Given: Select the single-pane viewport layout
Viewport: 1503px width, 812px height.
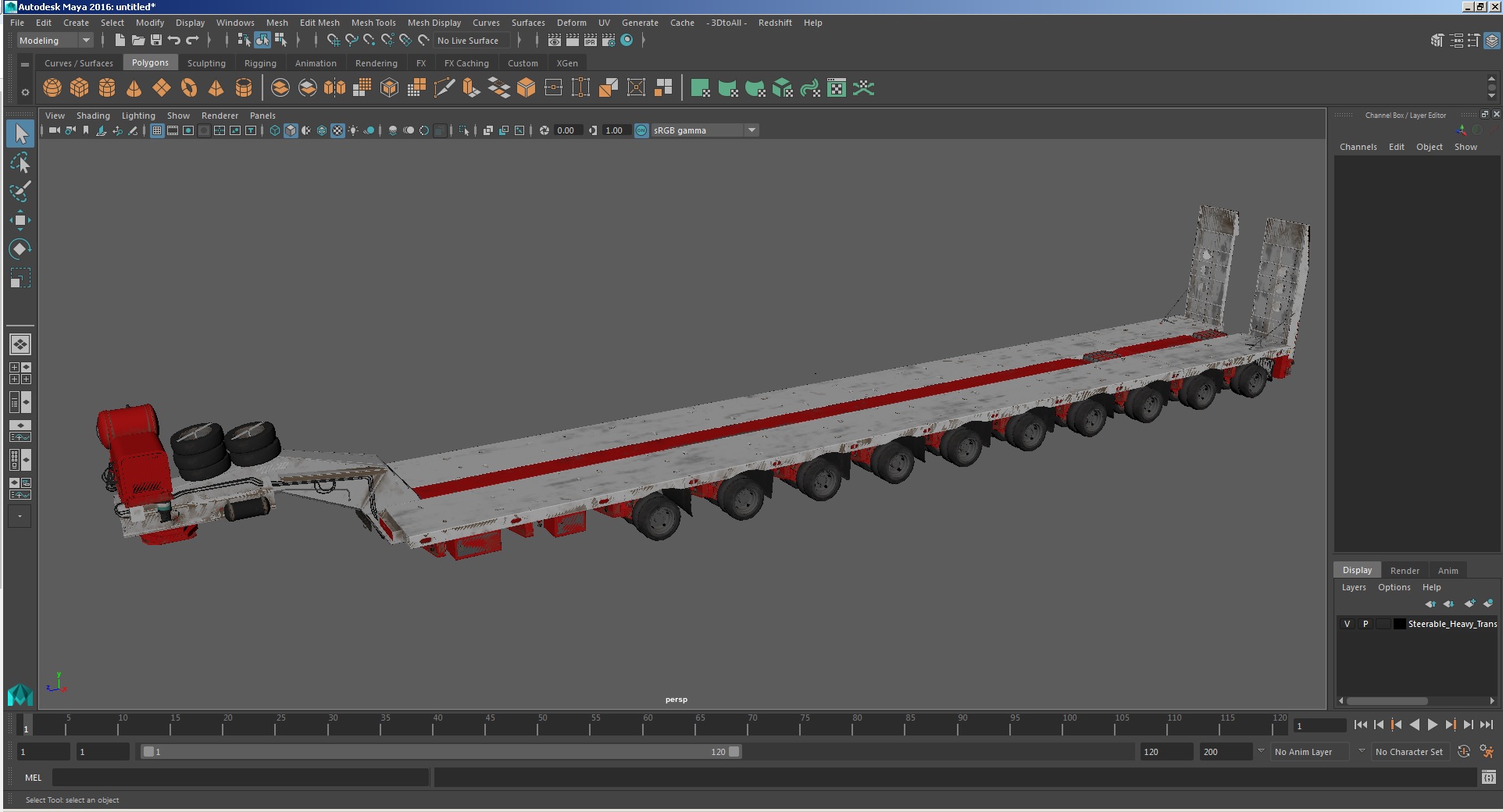Looking at the screenshot, I should 20,344.
